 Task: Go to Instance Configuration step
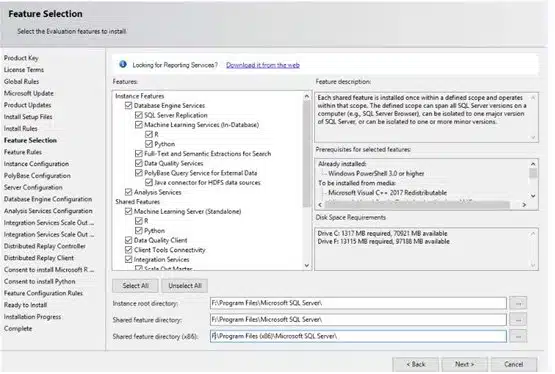pos(36,164)
